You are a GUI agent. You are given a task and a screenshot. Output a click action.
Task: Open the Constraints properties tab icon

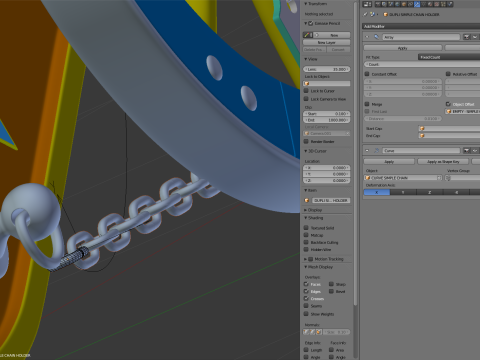[x=410, y=4]
